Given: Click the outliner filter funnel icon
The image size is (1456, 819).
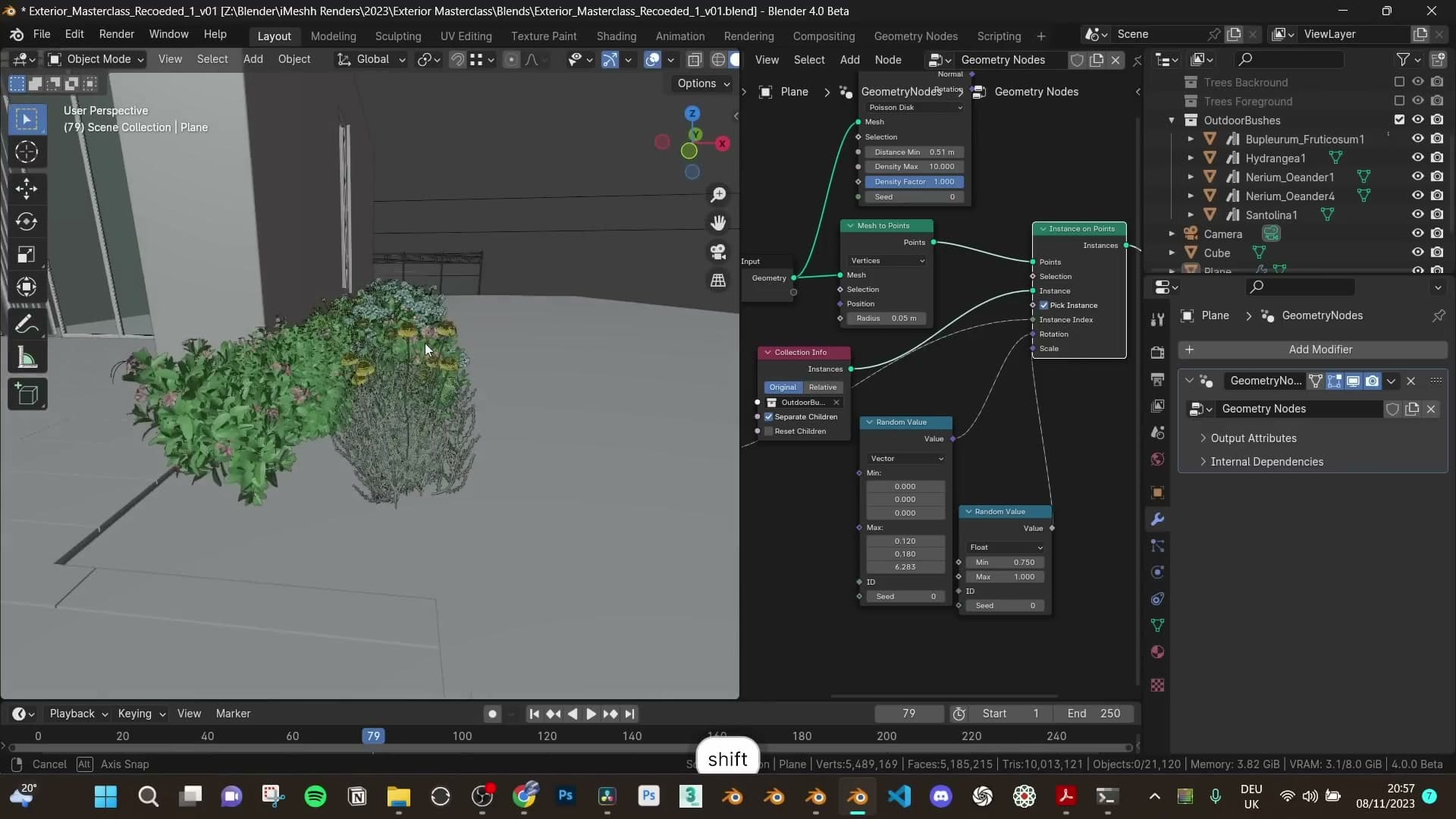Looking at the screenshot, I should point(1403,59).
